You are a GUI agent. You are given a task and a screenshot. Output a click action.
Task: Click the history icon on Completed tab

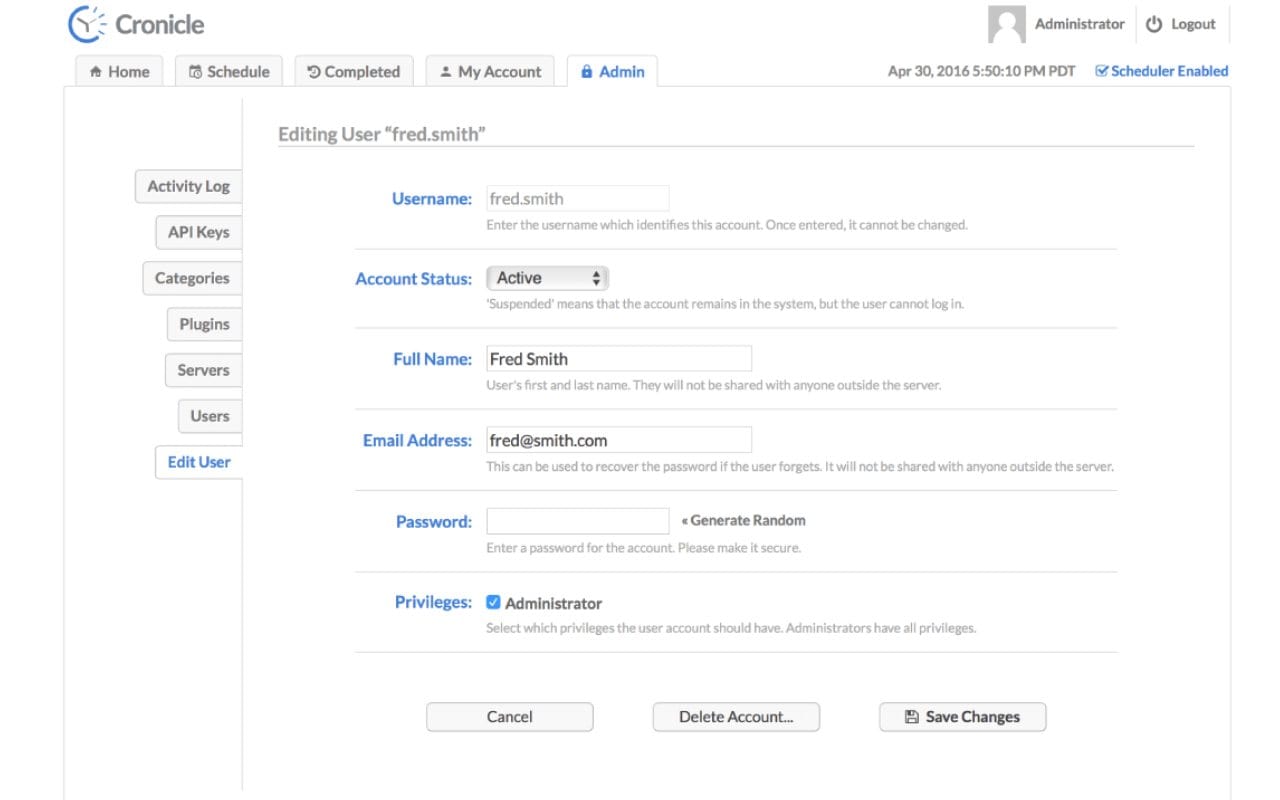click(314, 72)
